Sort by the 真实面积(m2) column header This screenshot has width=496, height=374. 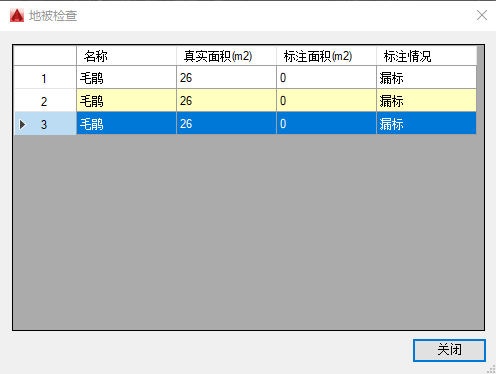226,56
